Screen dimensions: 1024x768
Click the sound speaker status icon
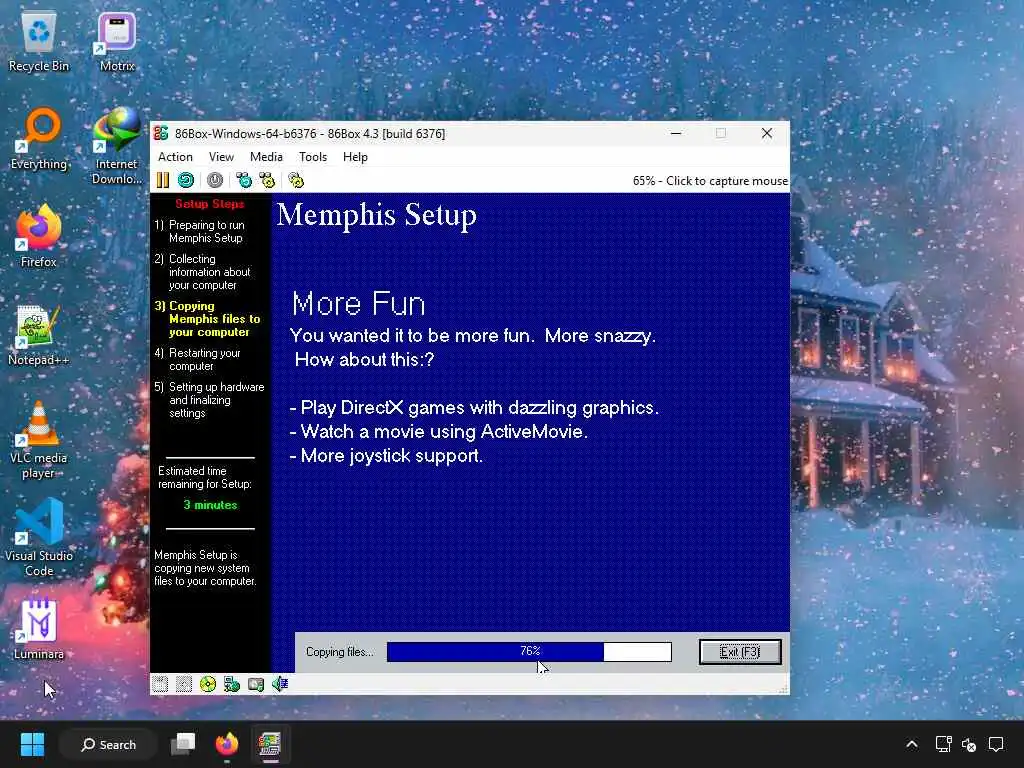pos(280,684)
